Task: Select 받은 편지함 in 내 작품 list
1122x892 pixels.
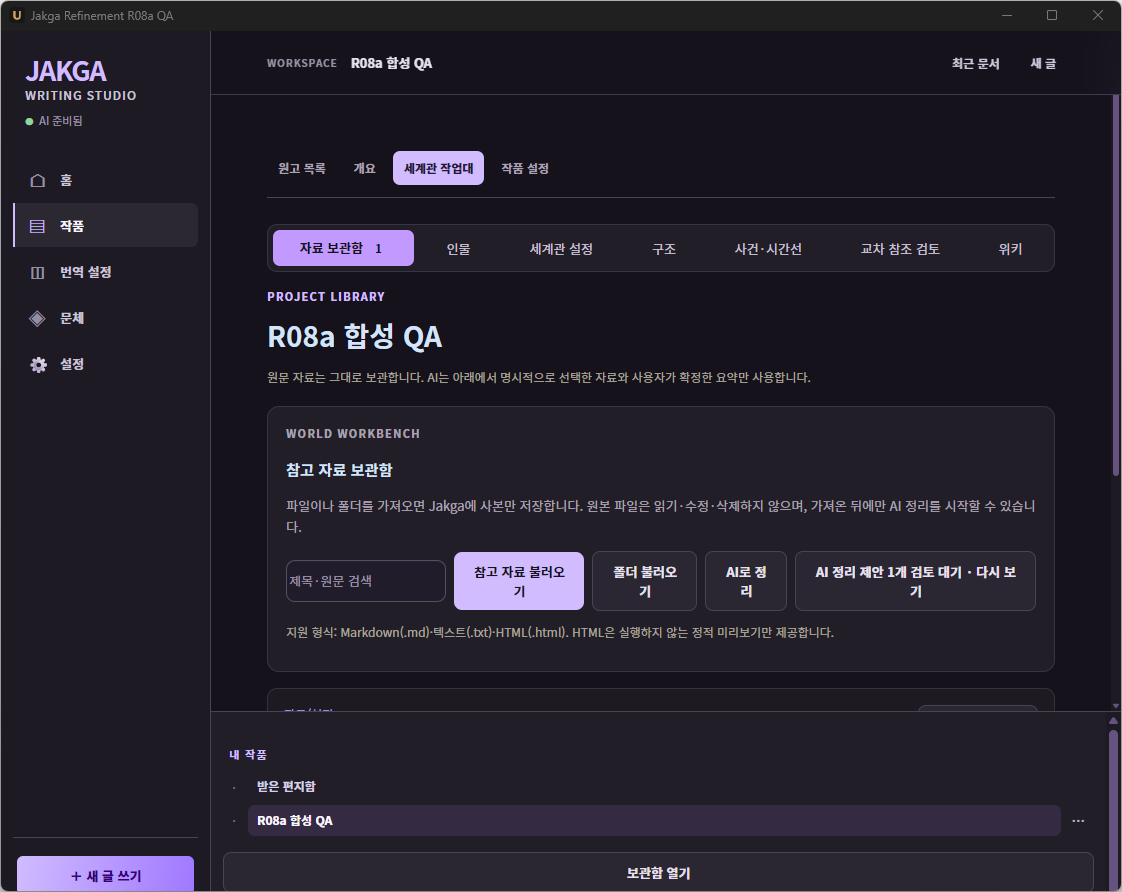Action: (286, 786)
